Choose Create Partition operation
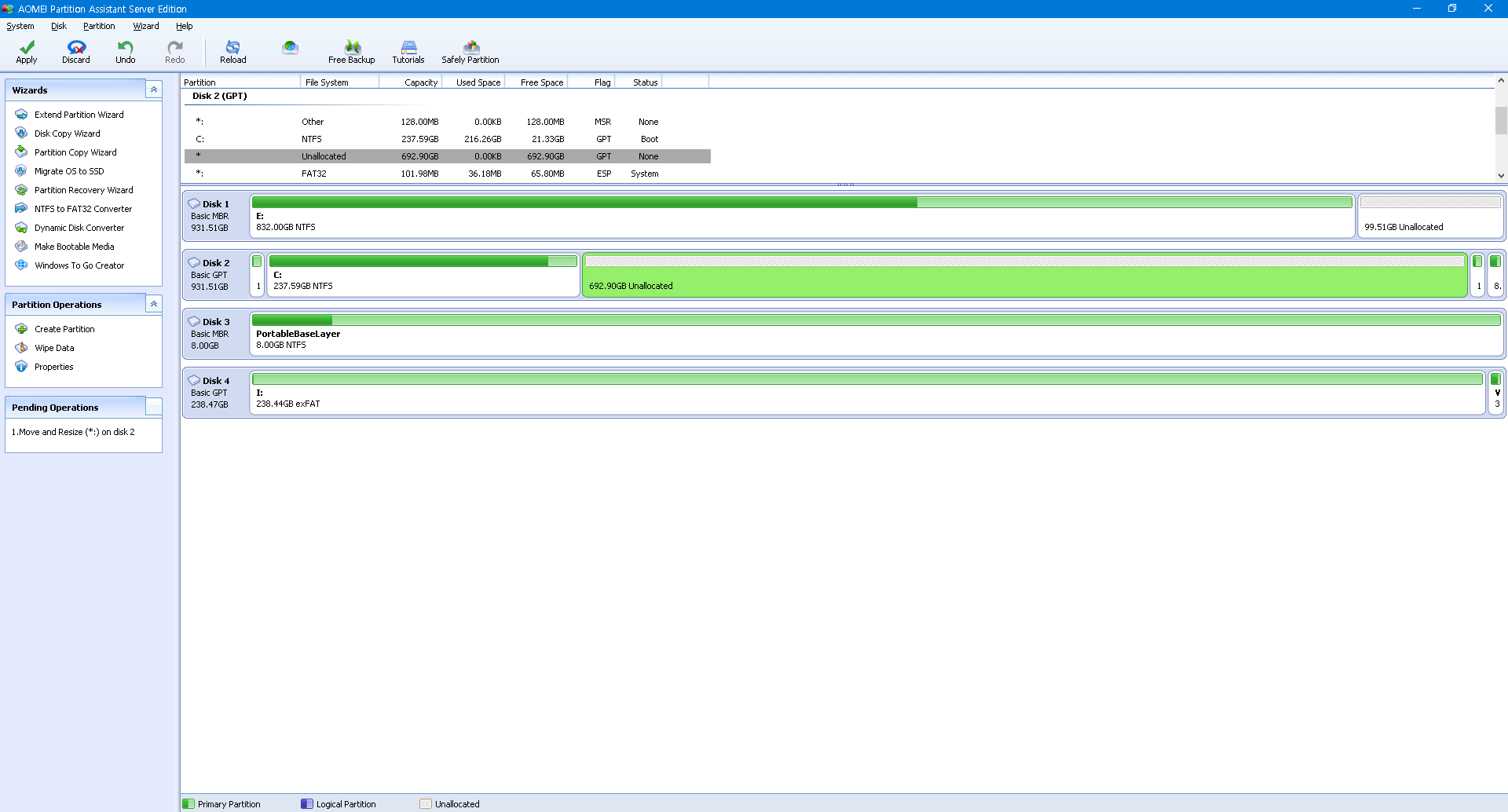 click(x=64, y=329)
